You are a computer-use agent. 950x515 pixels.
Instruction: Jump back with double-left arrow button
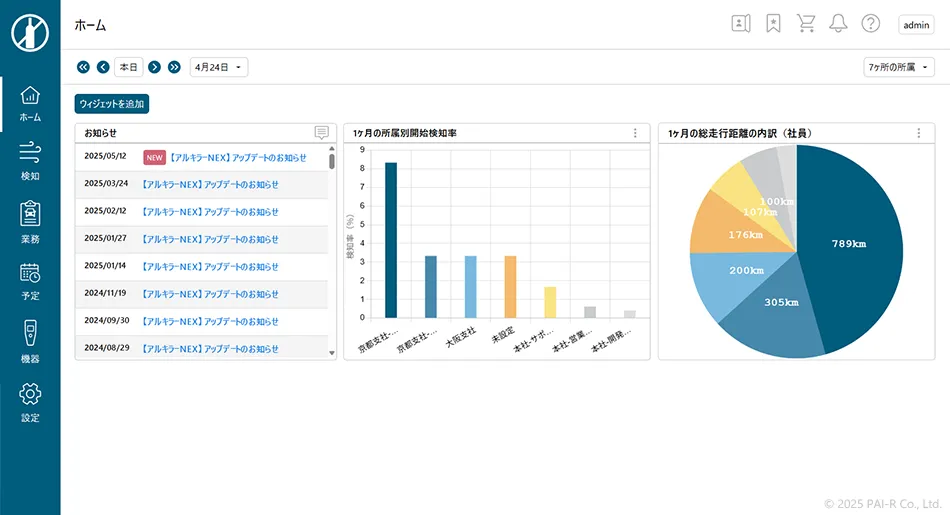point(83,67)
